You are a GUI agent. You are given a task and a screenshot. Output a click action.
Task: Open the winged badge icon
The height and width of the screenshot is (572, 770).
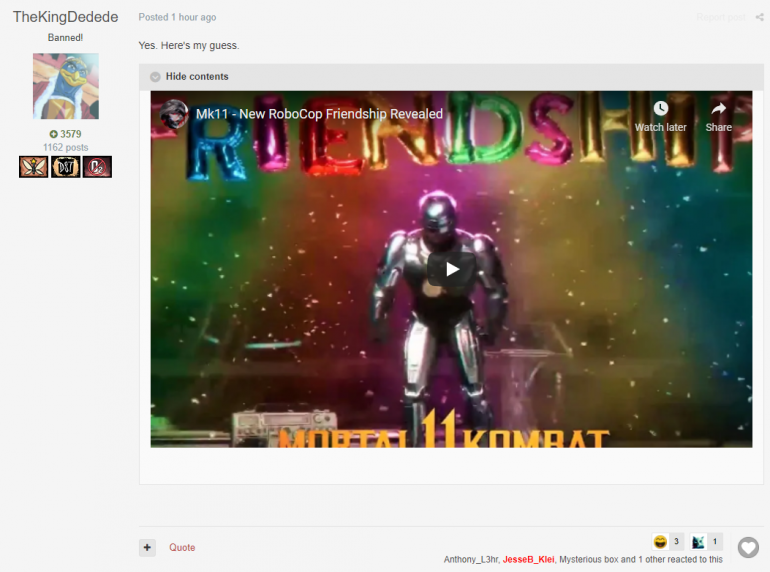pyautogui.click(x=33, y=167)
